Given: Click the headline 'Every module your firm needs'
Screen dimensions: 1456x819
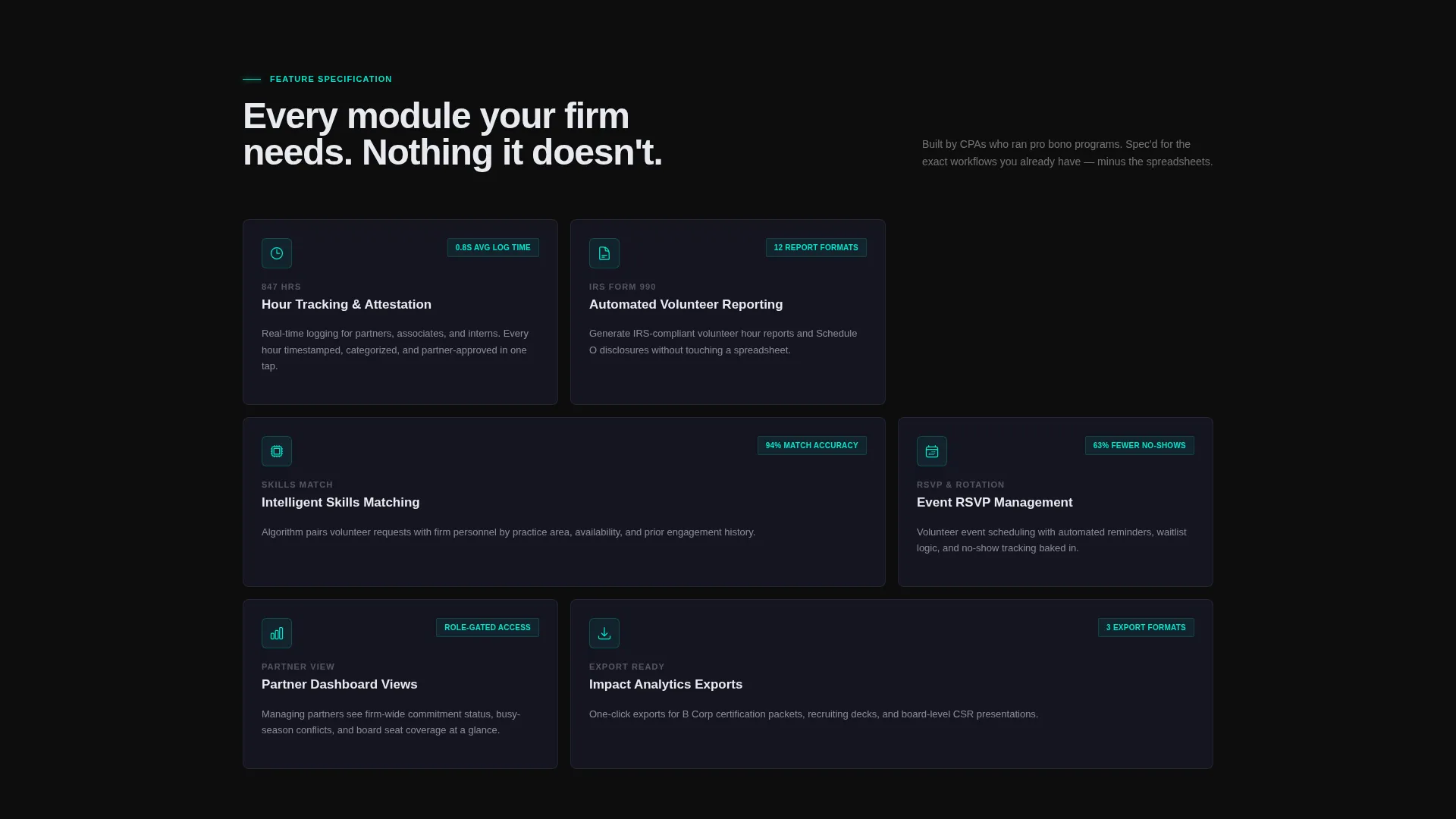Looking at the screenshot, I should [x=452, y=134].
